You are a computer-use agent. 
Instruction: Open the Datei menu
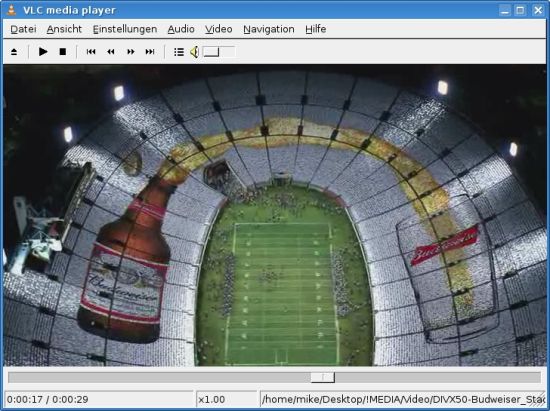tap(23, 29)
